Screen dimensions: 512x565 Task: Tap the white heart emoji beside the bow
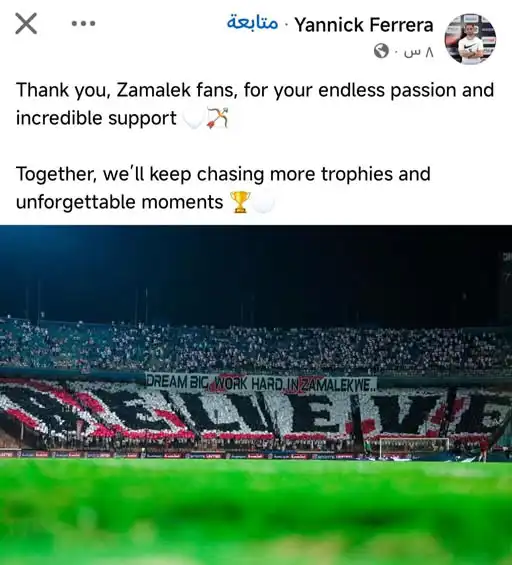tap(194, 118)
